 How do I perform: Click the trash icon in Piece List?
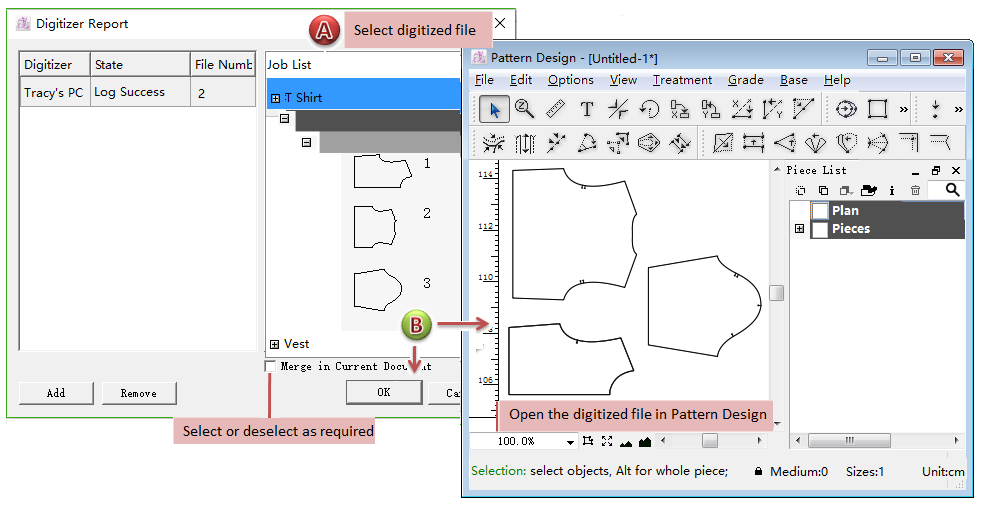[x=915, y=190]
